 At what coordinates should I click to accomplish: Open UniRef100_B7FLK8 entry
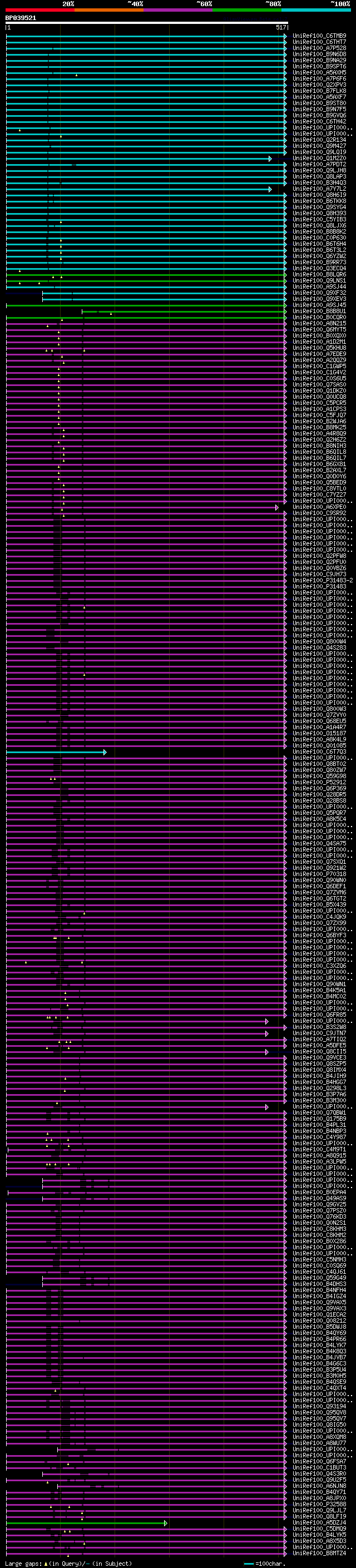point(319,91)
